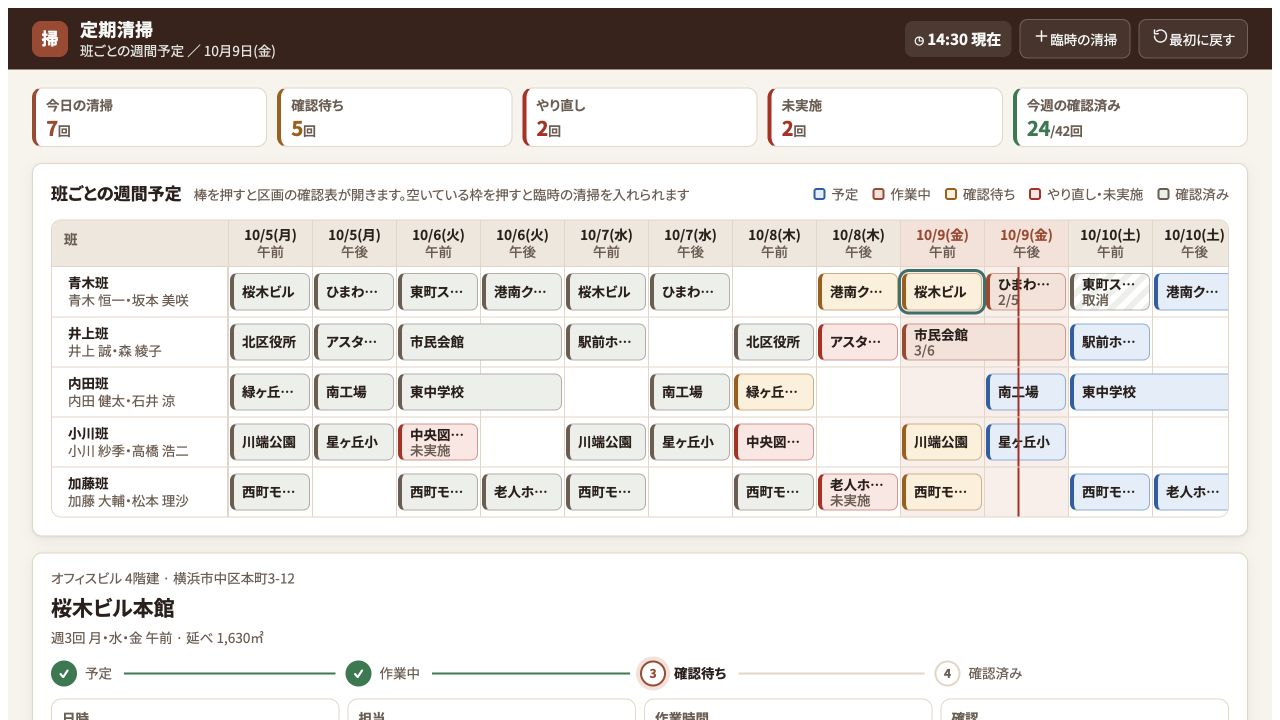This screenshot has height=720, width=1280.
Task: Select the completed 作業中 step checkmark
Action: 358,673
